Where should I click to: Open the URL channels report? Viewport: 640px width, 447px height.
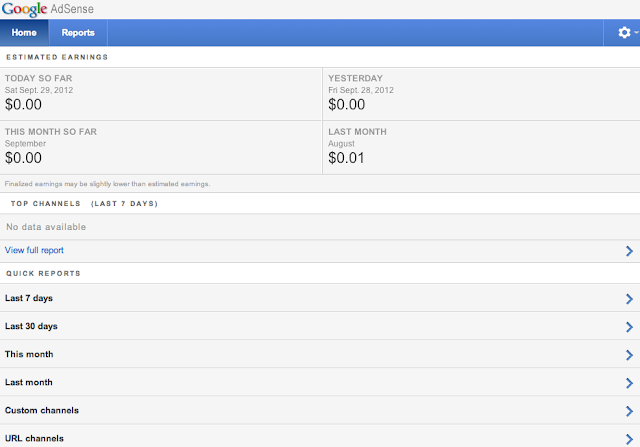click(34, 438)
